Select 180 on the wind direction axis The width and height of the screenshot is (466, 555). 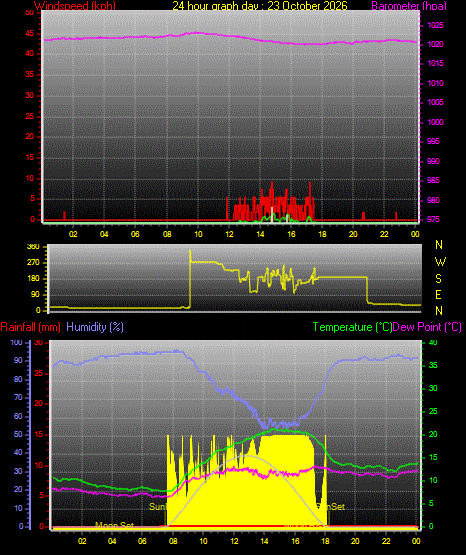(x=33, y=279)
